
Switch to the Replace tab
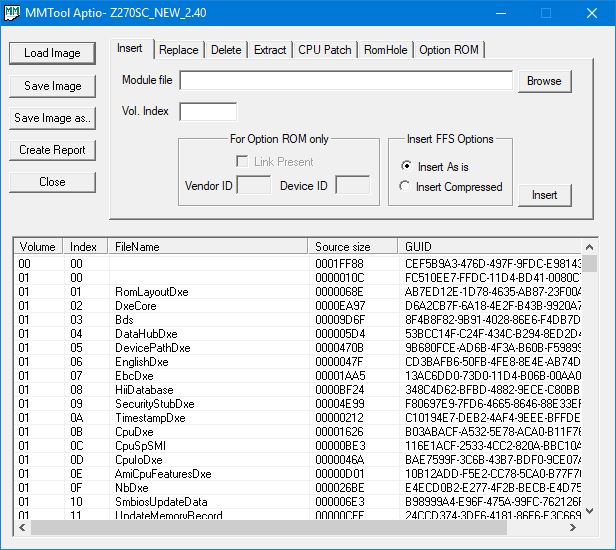click(x=178, y=50)
